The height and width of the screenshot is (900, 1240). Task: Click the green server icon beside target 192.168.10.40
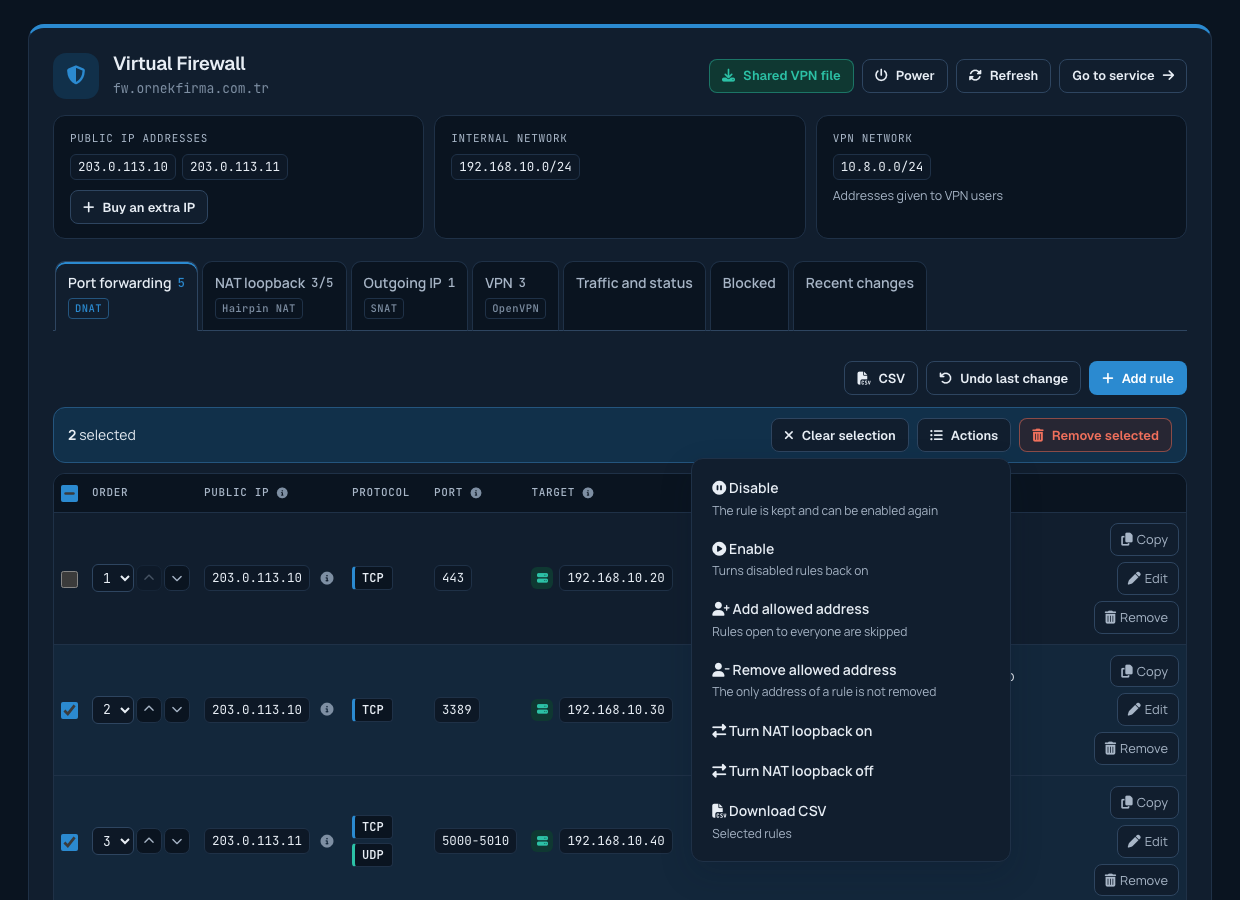pyautogui.click(x=542, y=841)
